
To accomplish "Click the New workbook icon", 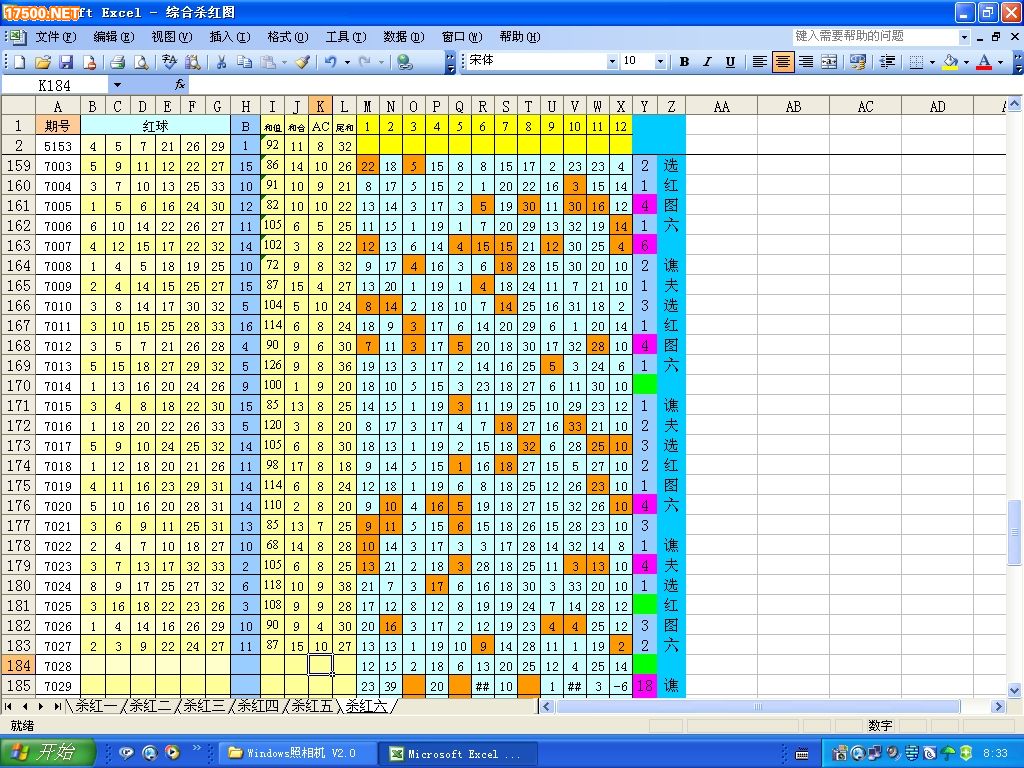I will [20, 62].
